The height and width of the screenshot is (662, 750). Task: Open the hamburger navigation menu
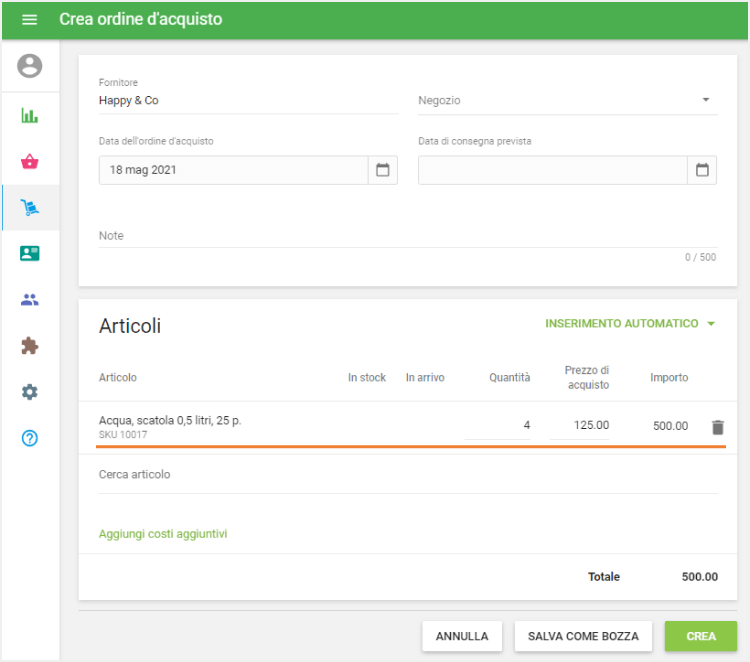tap(29, 20)
